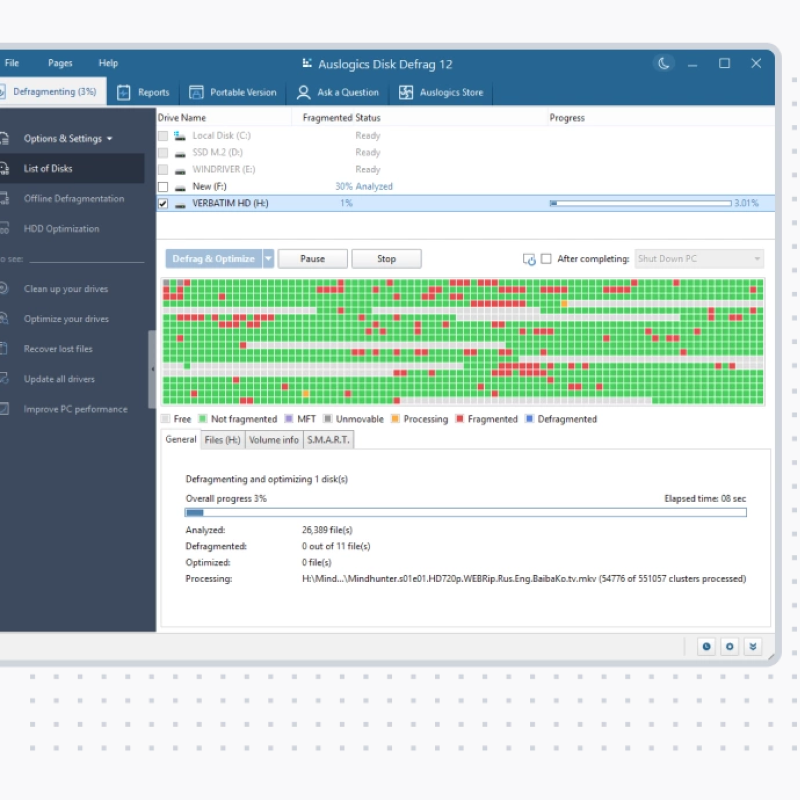Check the New (F:) checkbox
The height and width of the screenshot is (800, 800).
163,187
